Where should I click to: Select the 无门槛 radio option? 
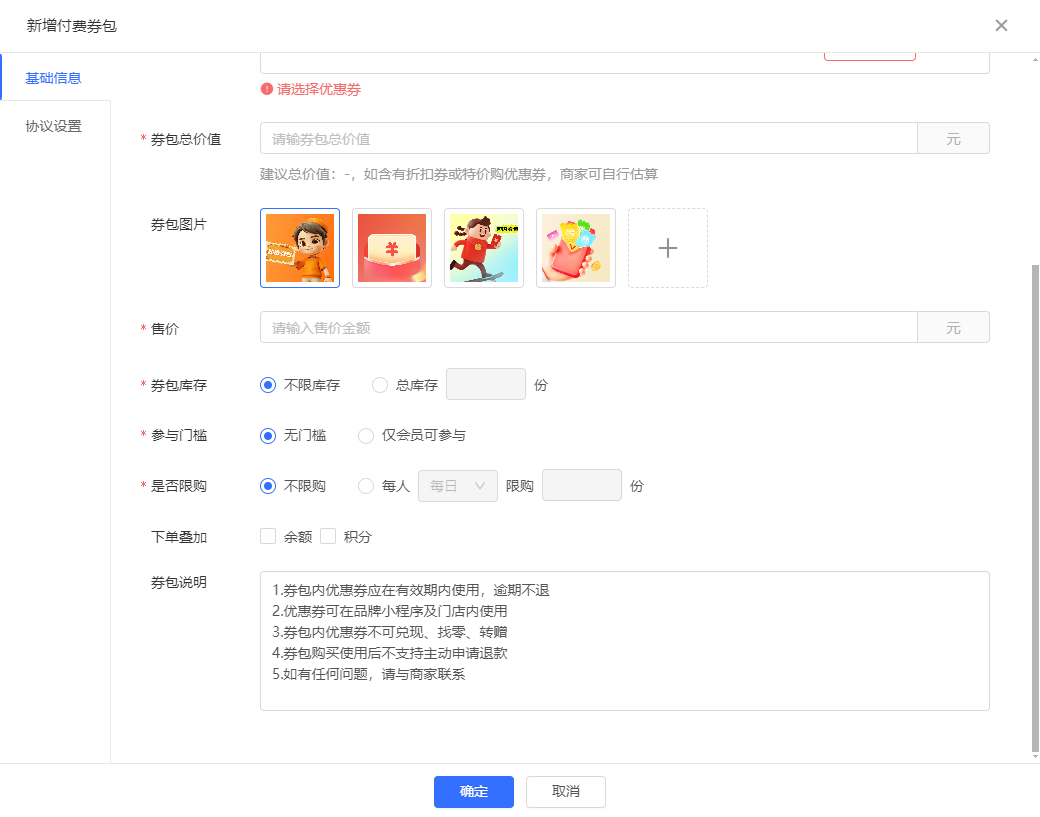coord(268,436)
